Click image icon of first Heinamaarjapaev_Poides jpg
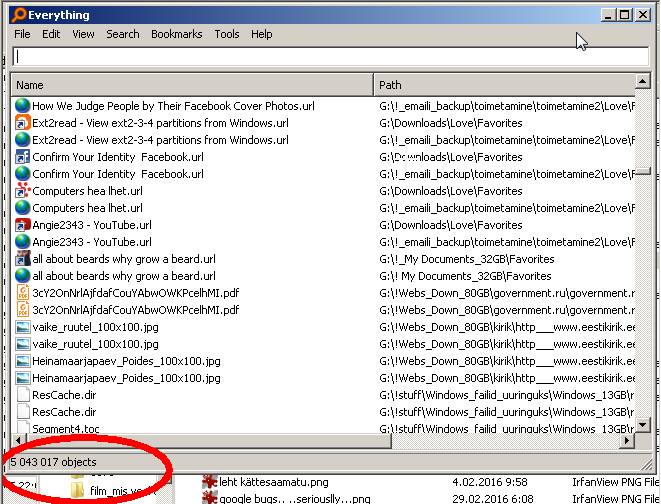 (22, 361)
